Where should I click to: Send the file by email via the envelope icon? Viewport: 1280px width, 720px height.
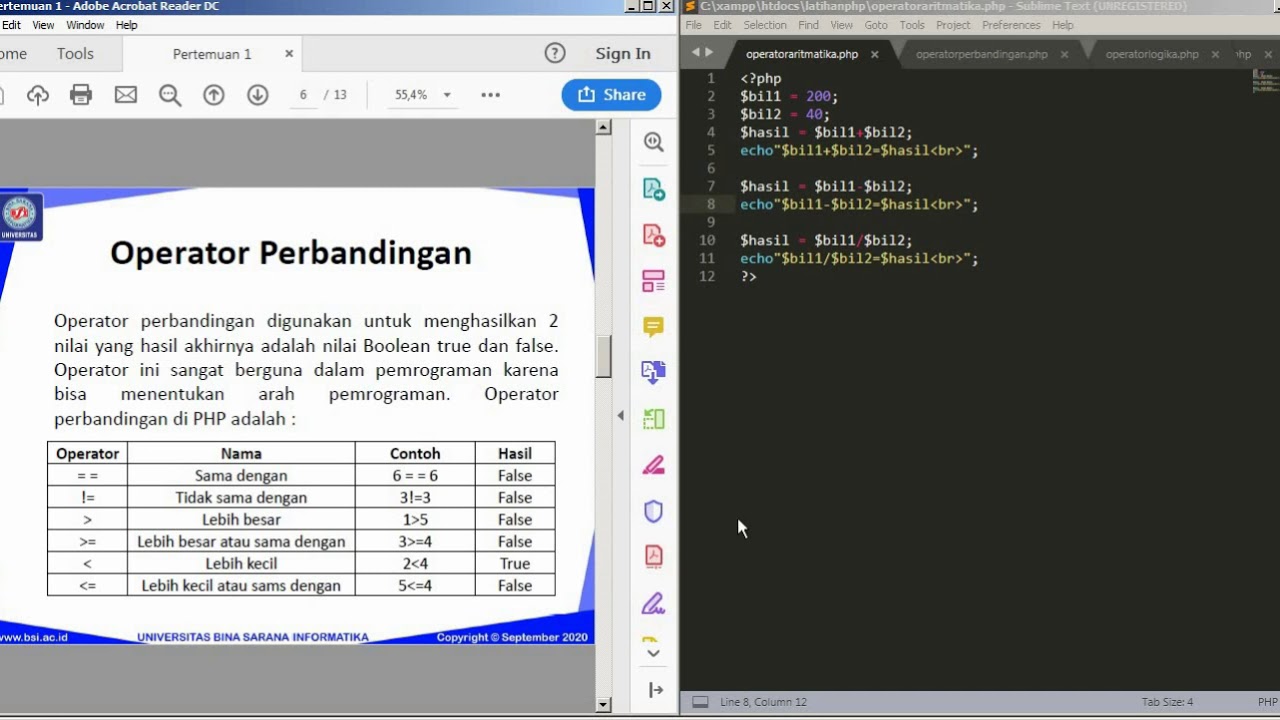pyautogui.click(x=125, y=95)
